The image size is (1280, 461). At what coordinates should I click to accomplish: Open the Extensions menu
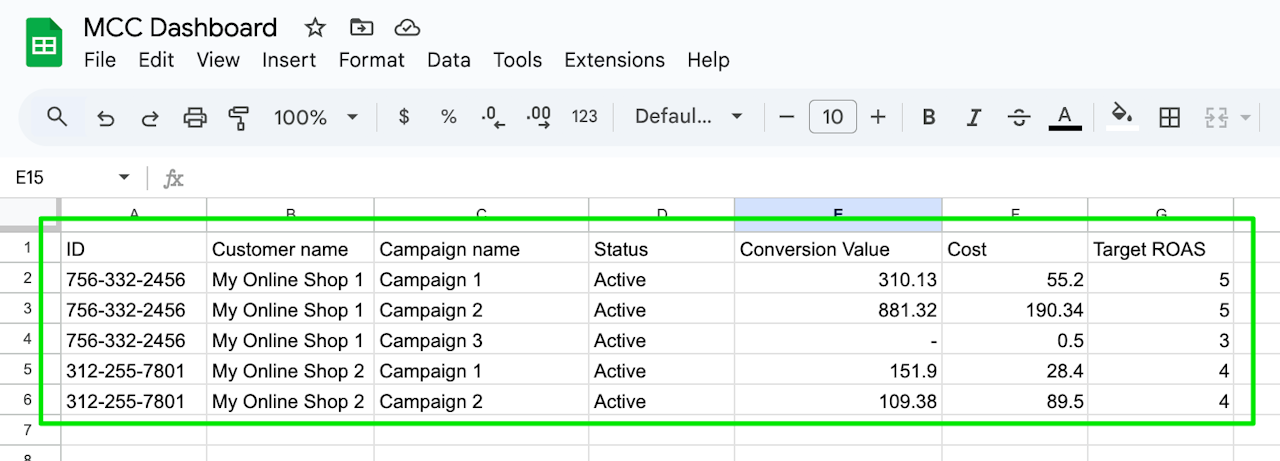pyautogui.click(x=614, y=60)
